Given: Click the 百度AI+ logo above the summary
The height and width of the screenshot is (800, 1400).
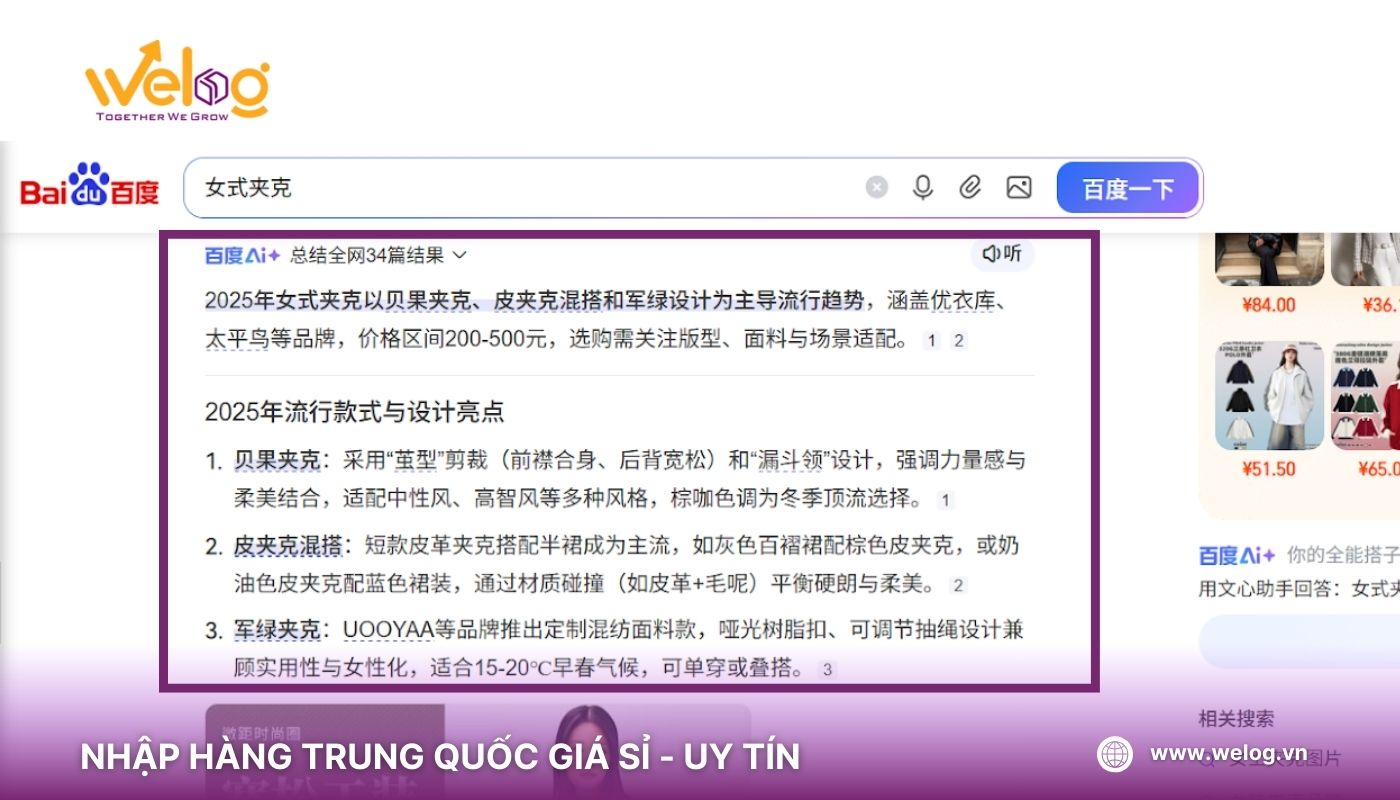Looking at the screenshot, I should (240, 255).
